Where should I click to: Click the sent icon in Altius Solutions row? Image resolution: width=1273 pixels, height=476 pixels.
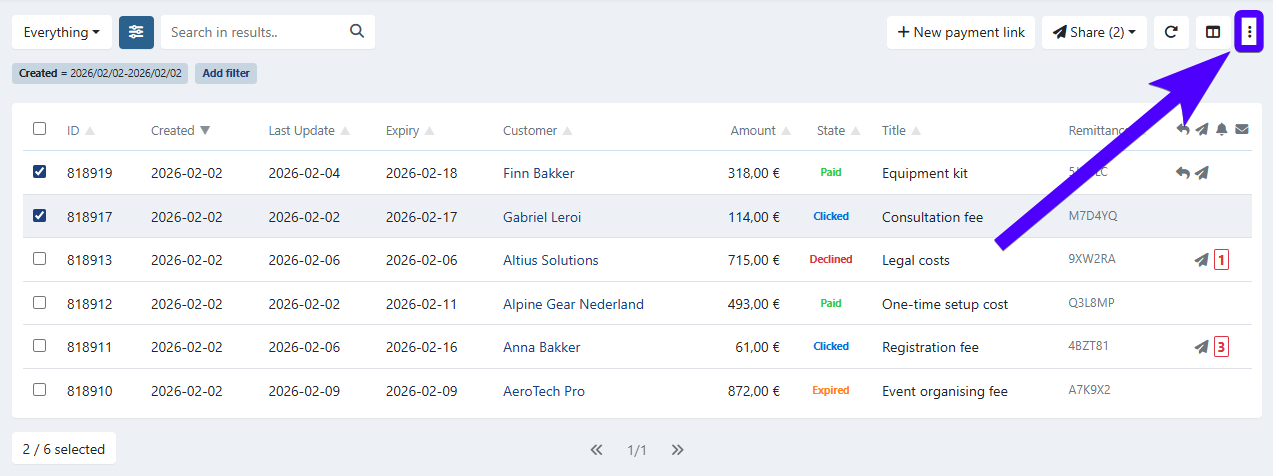coord(1201,260)
